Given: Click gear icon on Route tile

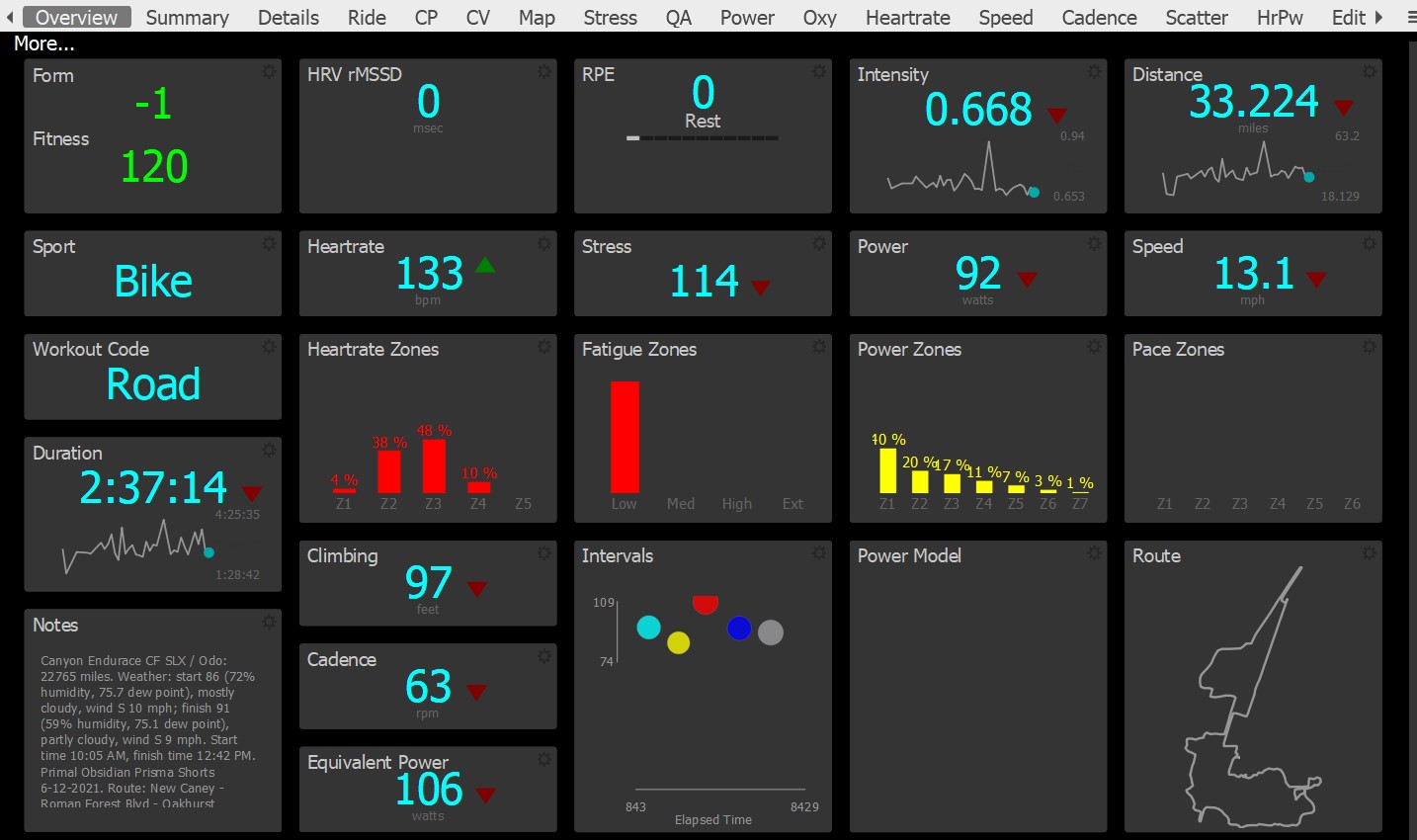Looking at the screenshot, I should 1369,553.
